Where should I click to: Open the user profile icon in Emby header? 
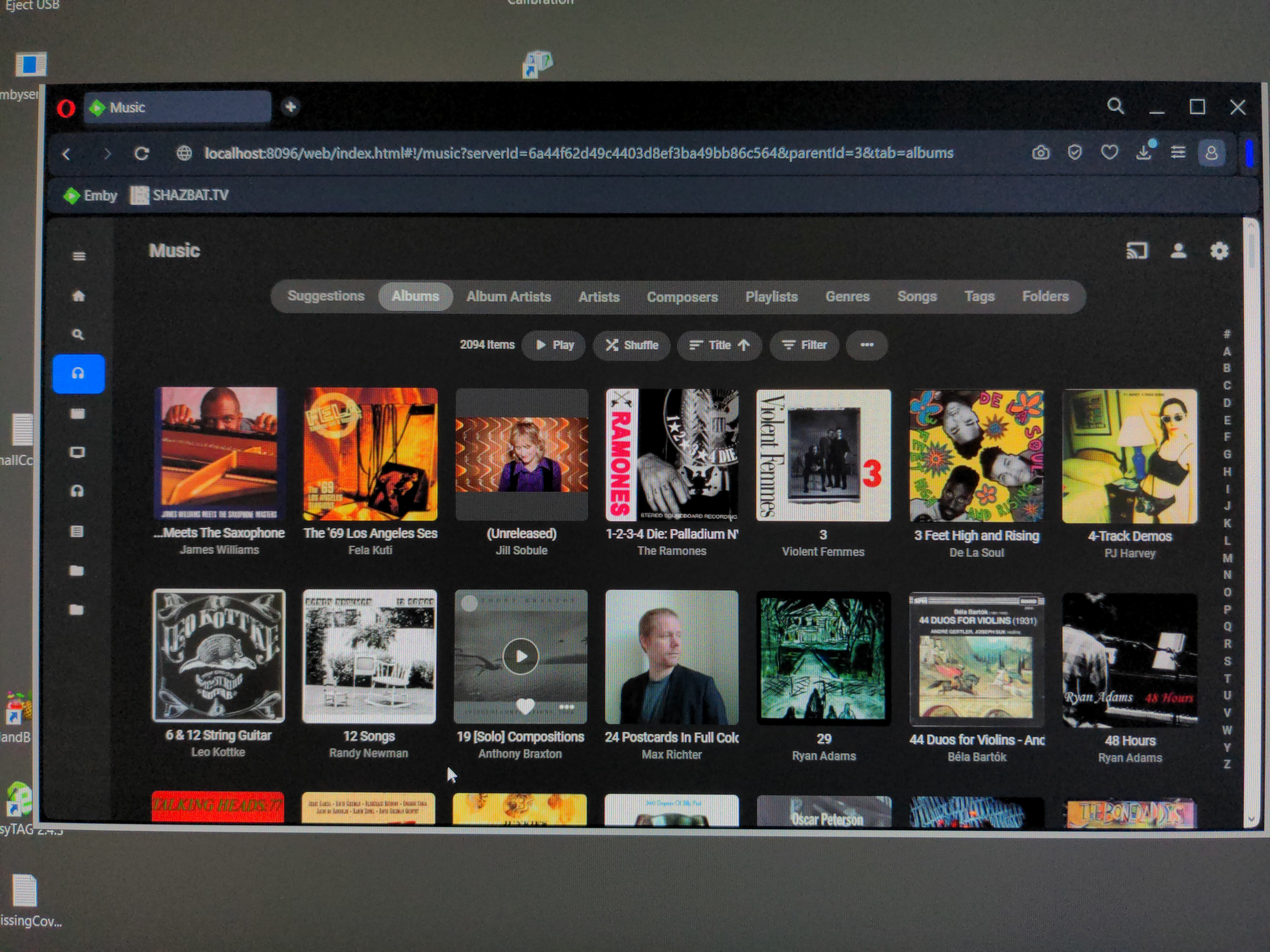click(1178, 251)
